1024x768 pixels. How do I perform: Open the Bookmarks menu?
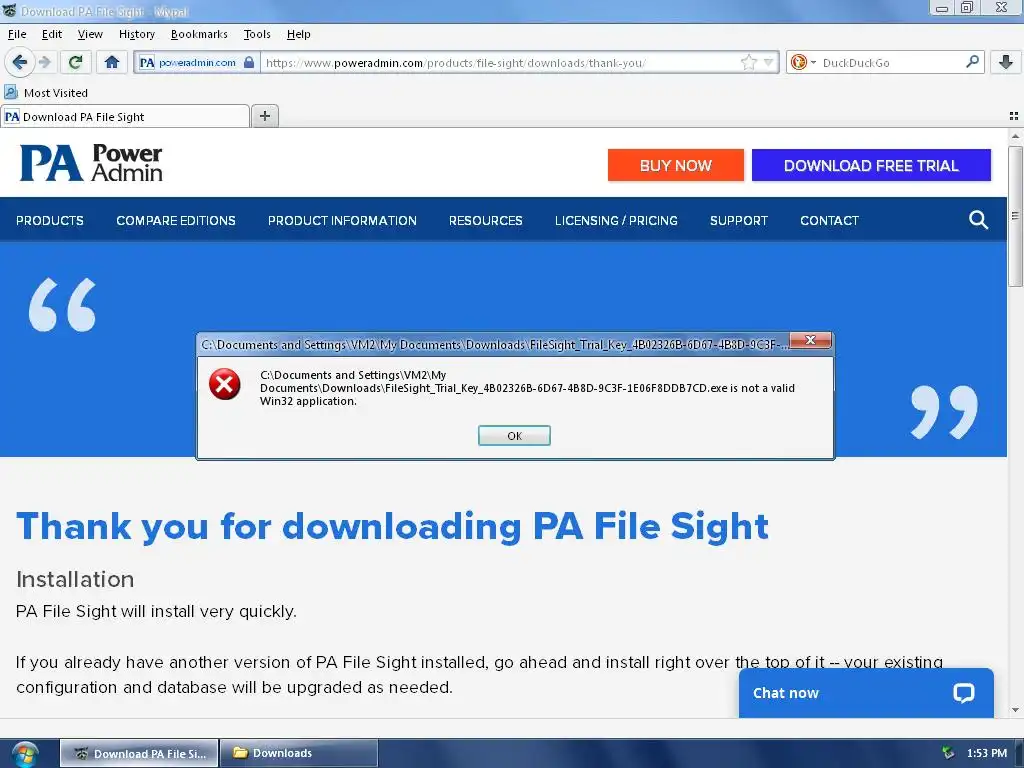coord(199,34)
